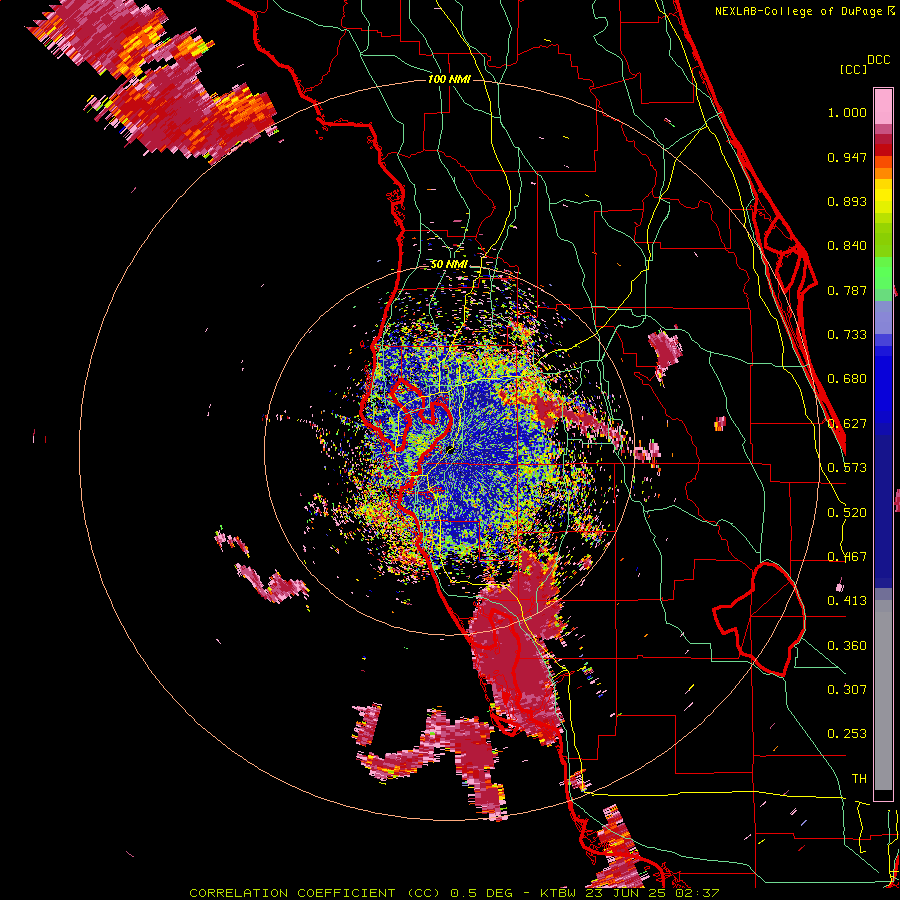Click the 100 NMI range ring label
Image resolution: width=900 pixels, height=900 pixels.
449,79
